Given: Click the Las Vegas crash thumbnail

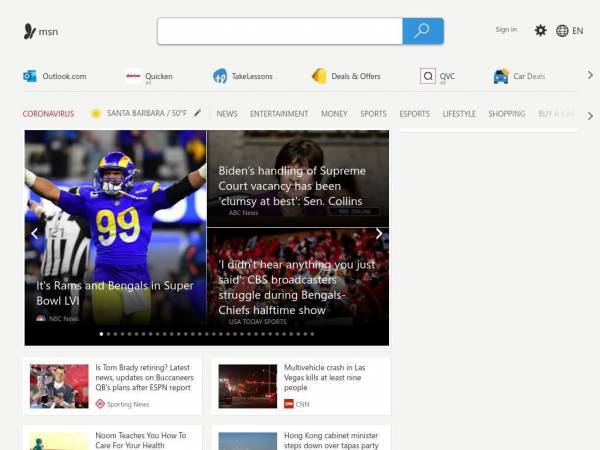Looking at the screenshot, I should point(248,386).
